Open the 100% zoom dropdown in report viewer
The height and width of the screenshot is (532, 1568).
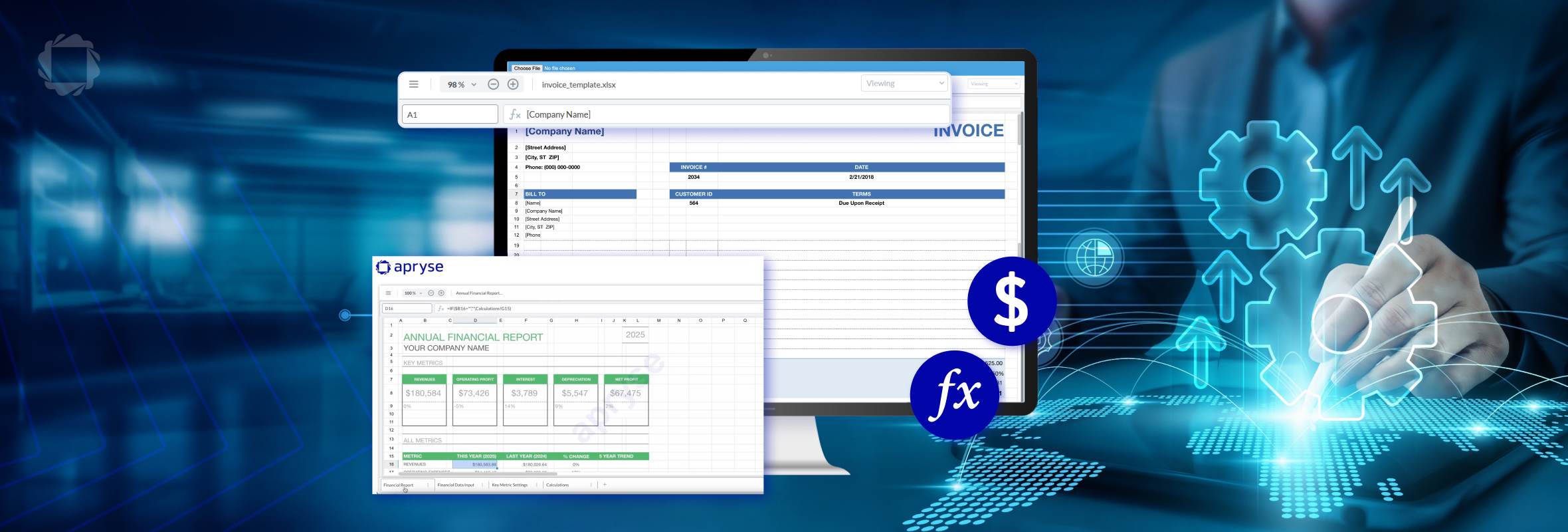[413, 293]
